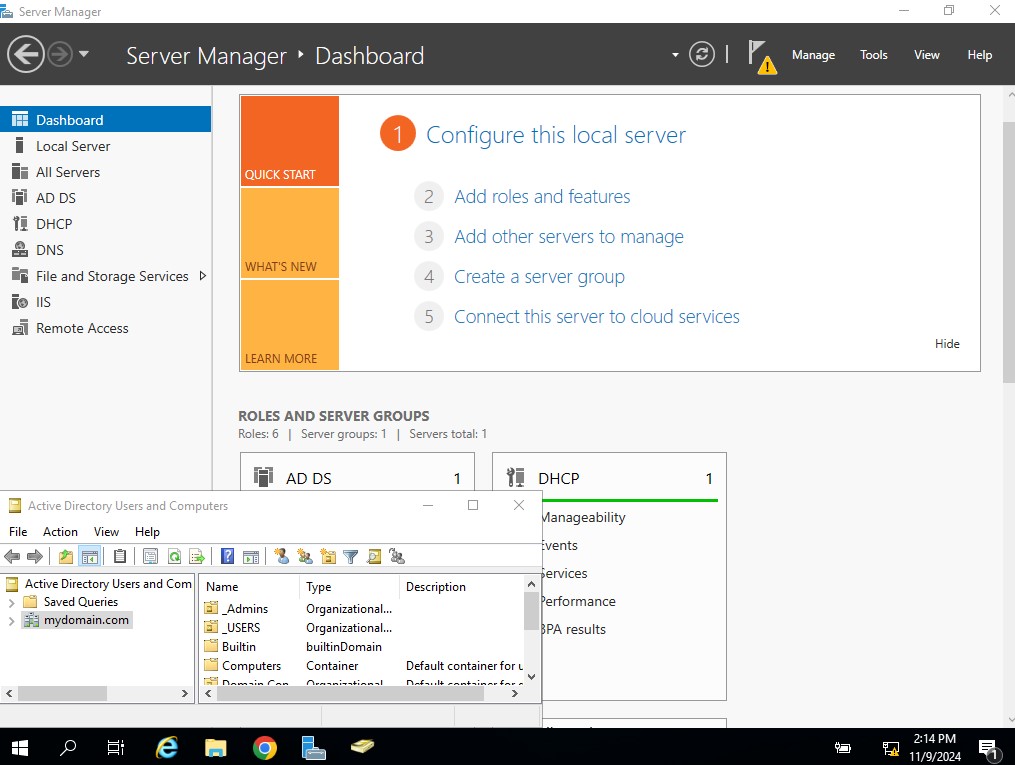
Task: Click the clipboard icon in the AD toolbar
Action: click(120, 556)
